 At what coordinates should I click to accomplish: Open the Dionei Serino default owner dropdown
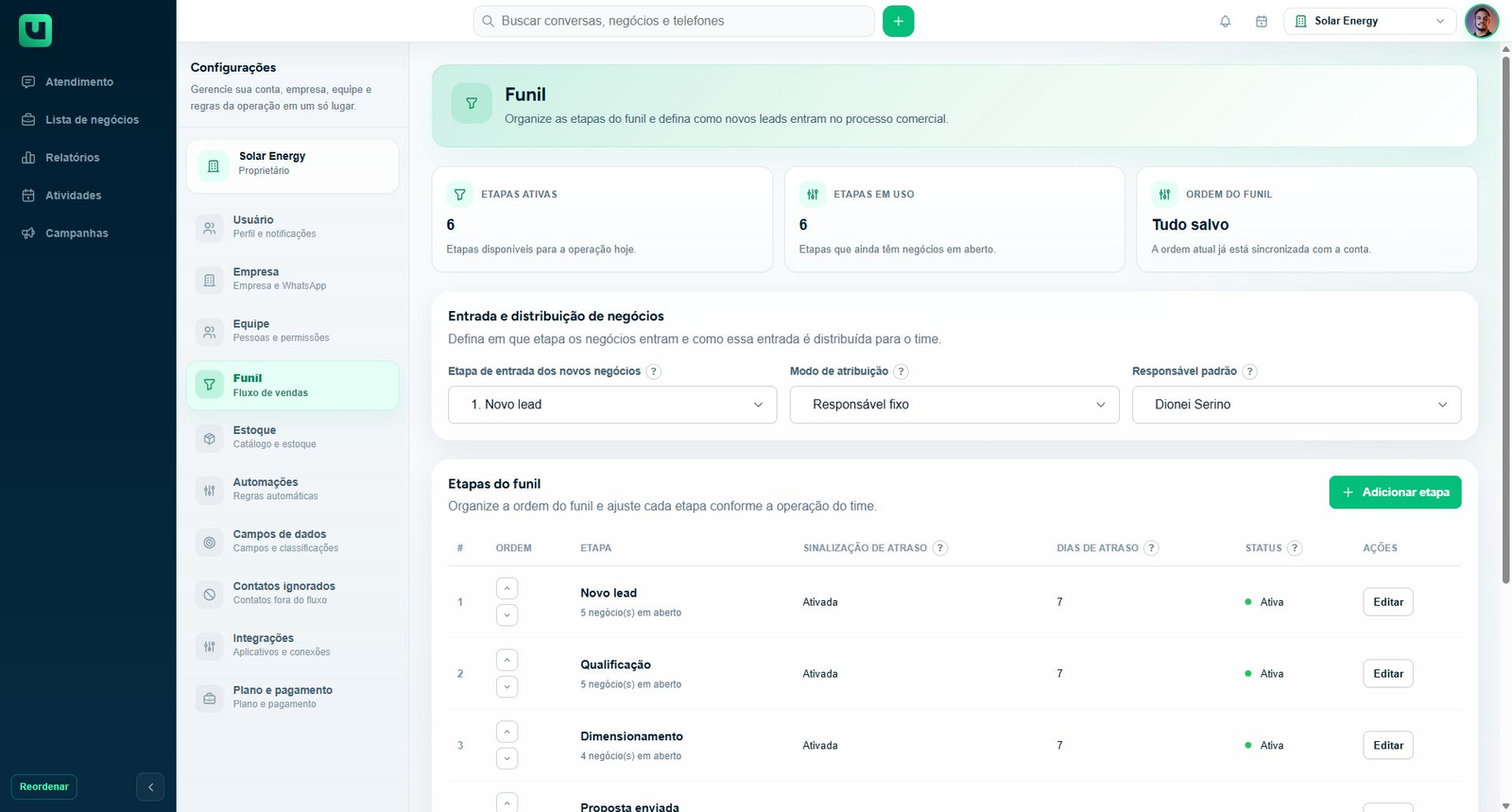(1297, 405)
